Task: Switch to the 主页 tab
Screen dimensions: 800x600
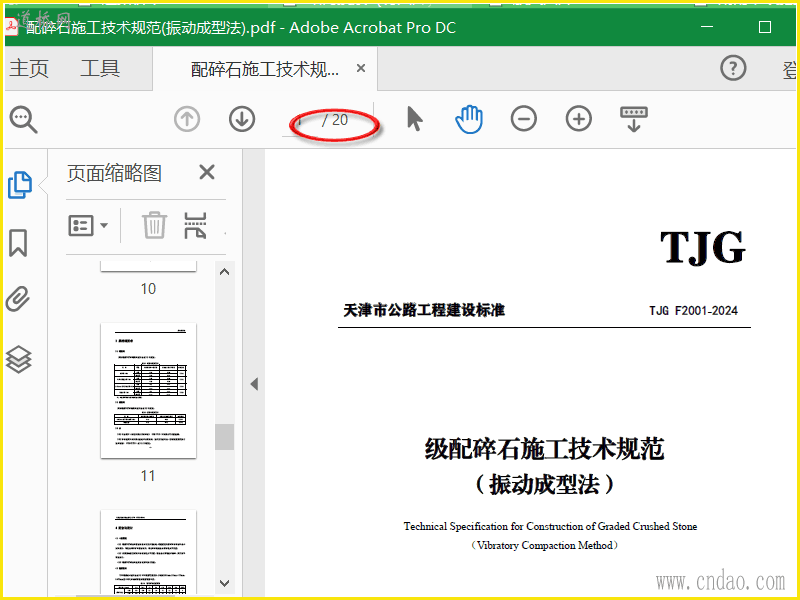Action: 29,68
